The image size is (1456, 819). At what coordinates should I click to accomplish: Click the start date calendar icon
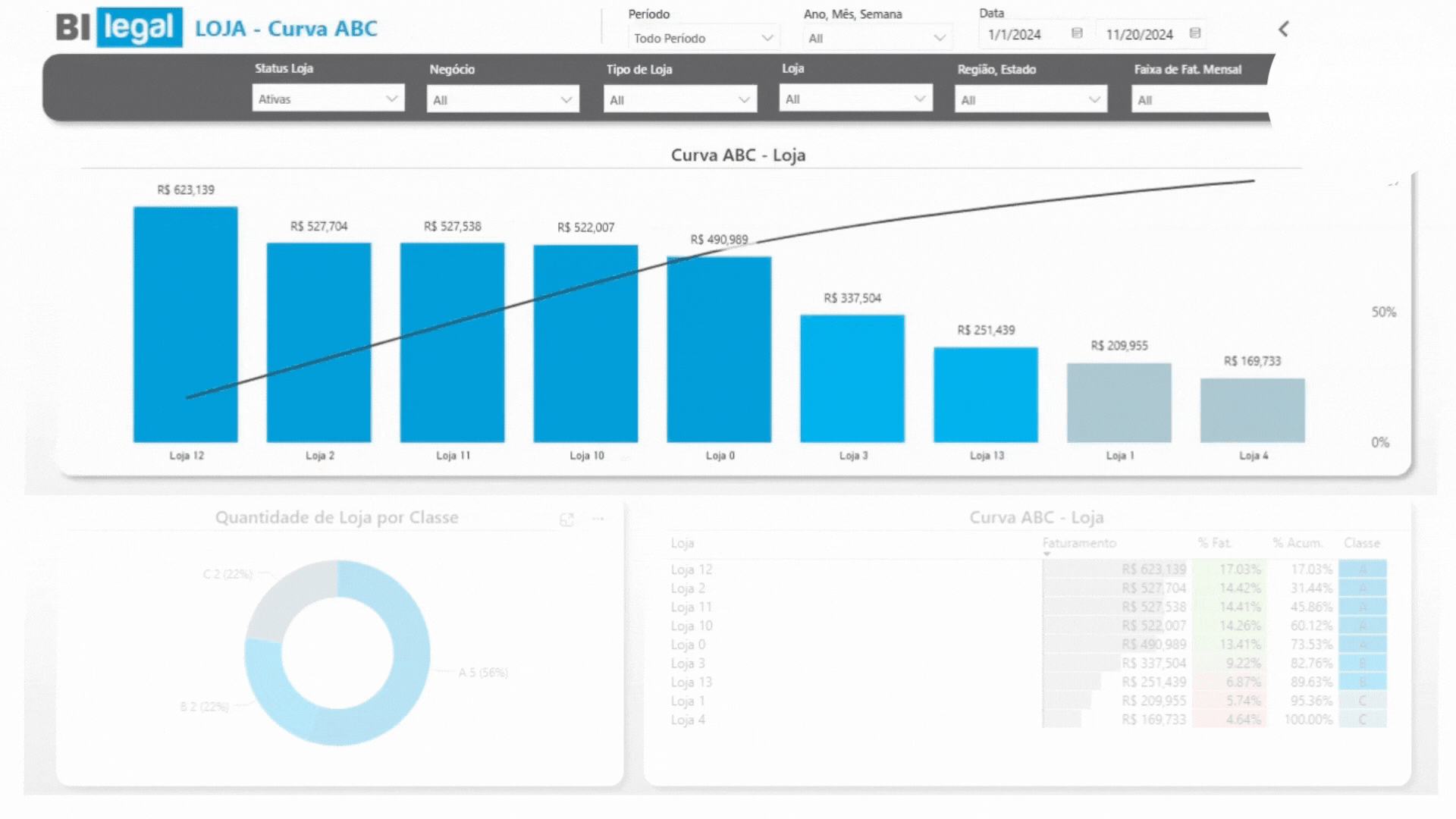1076,33
